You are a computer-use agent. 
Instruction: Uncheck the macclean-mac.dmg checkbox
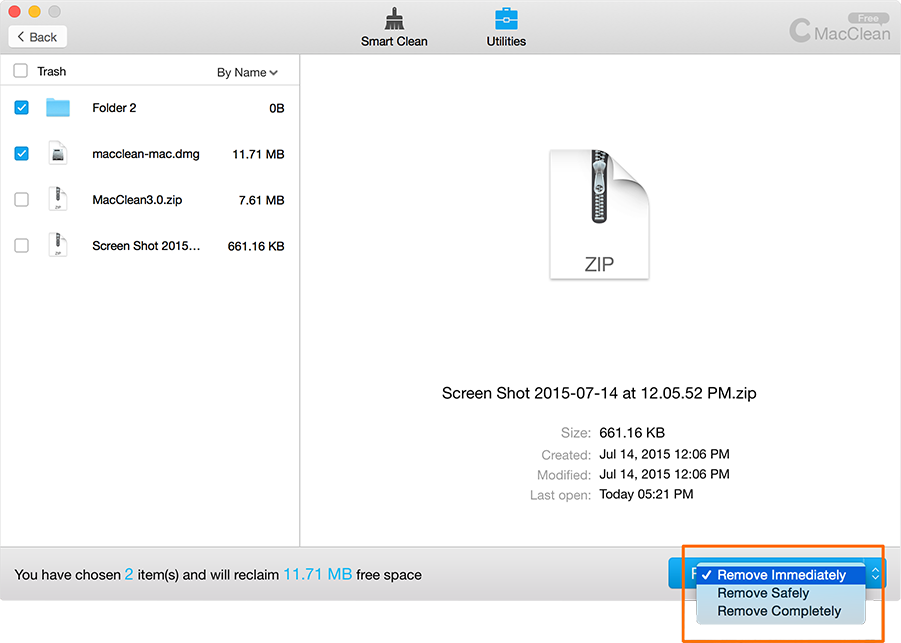click(22, 153)
